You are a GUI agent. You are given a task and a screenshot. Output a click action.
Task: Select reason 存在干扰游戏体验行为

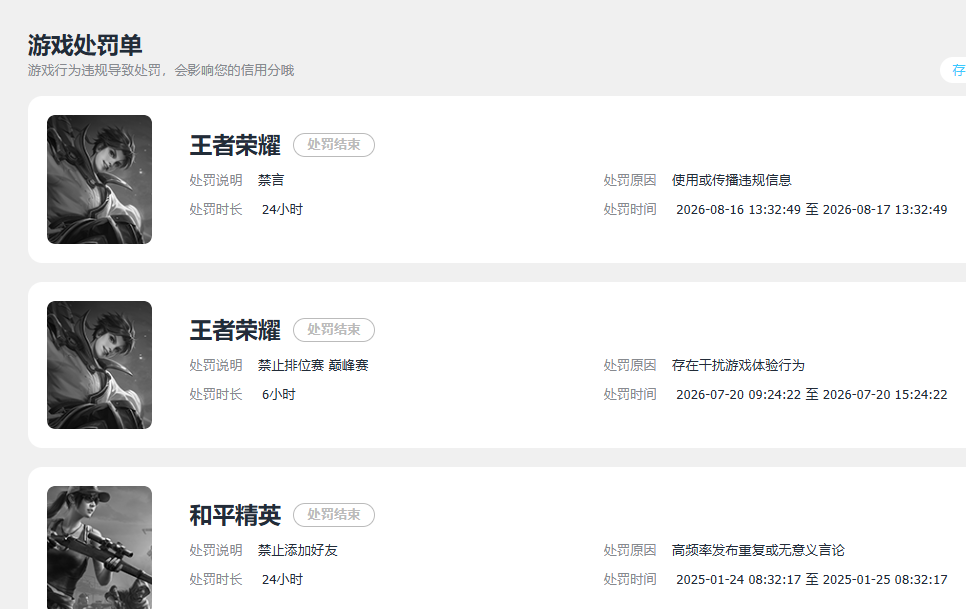pos(738,365)
